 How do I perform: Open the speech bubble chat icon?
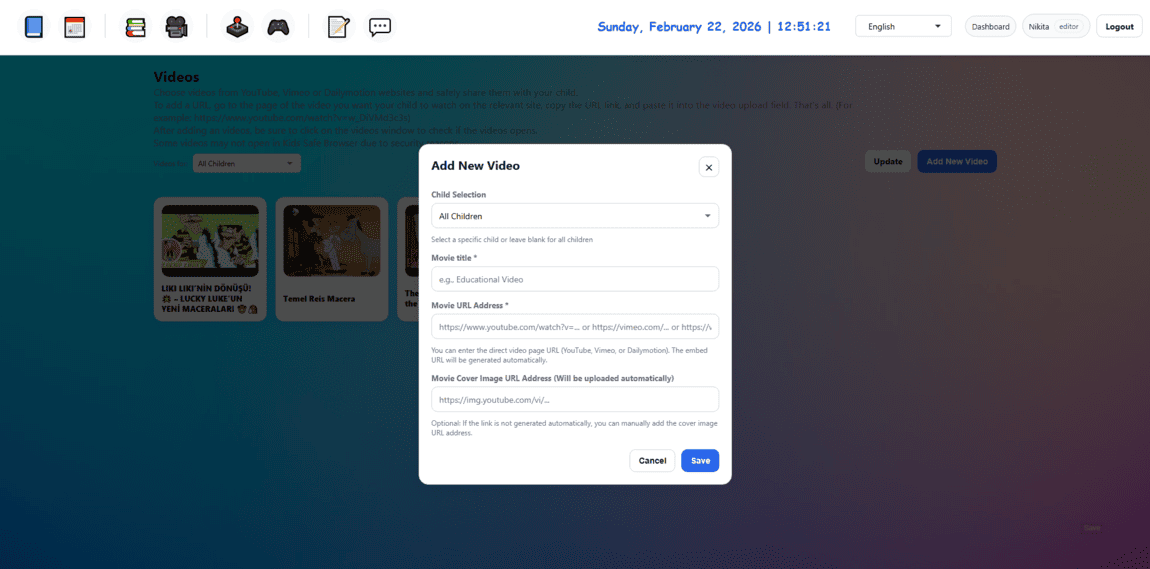(x=380, y=27)
